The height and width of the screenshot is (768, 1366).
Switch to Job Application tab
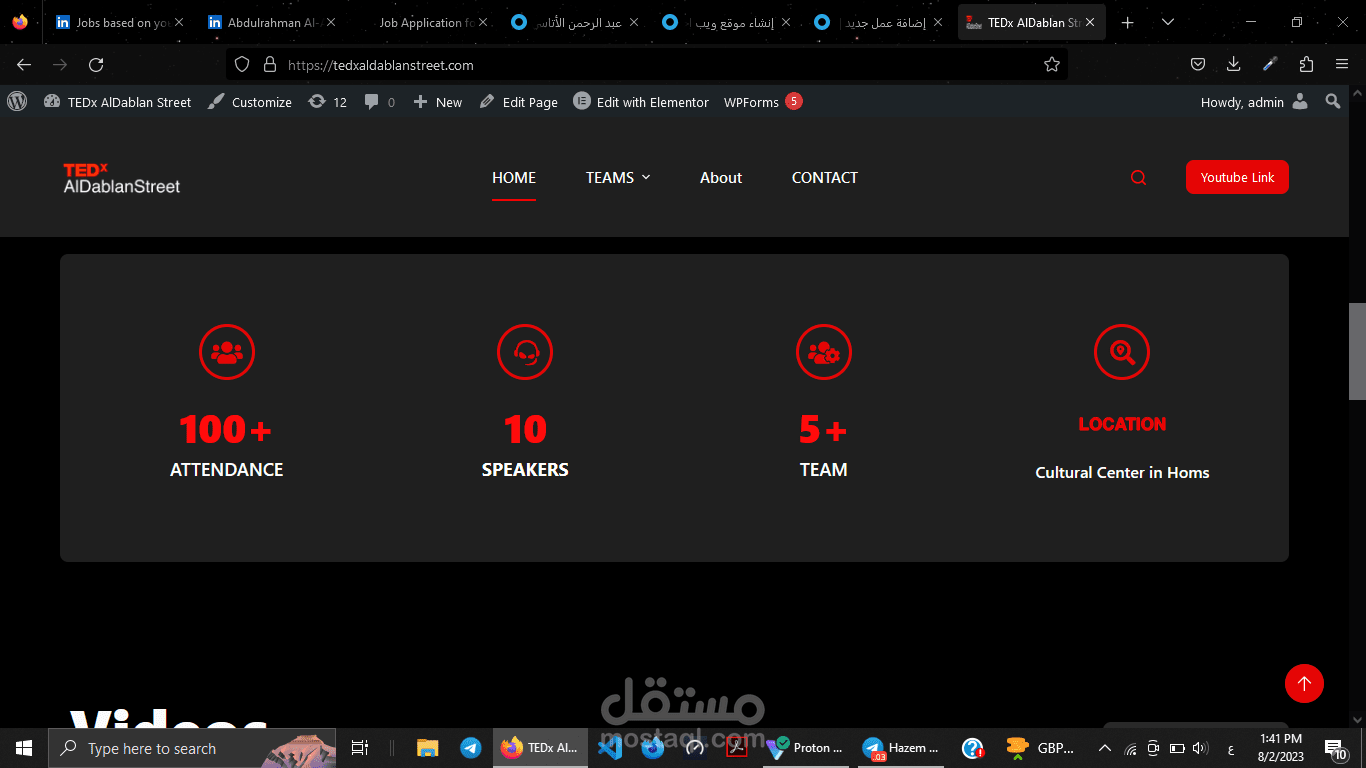click(x=423, y=22)
